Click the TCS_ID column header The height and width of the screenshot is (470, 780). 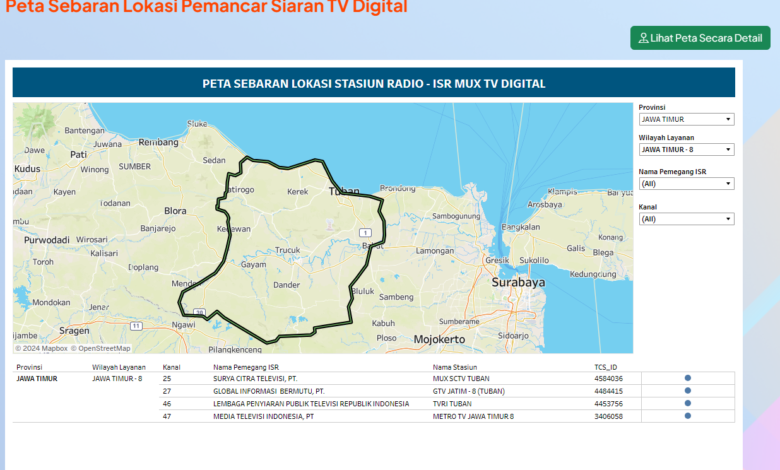605,367
